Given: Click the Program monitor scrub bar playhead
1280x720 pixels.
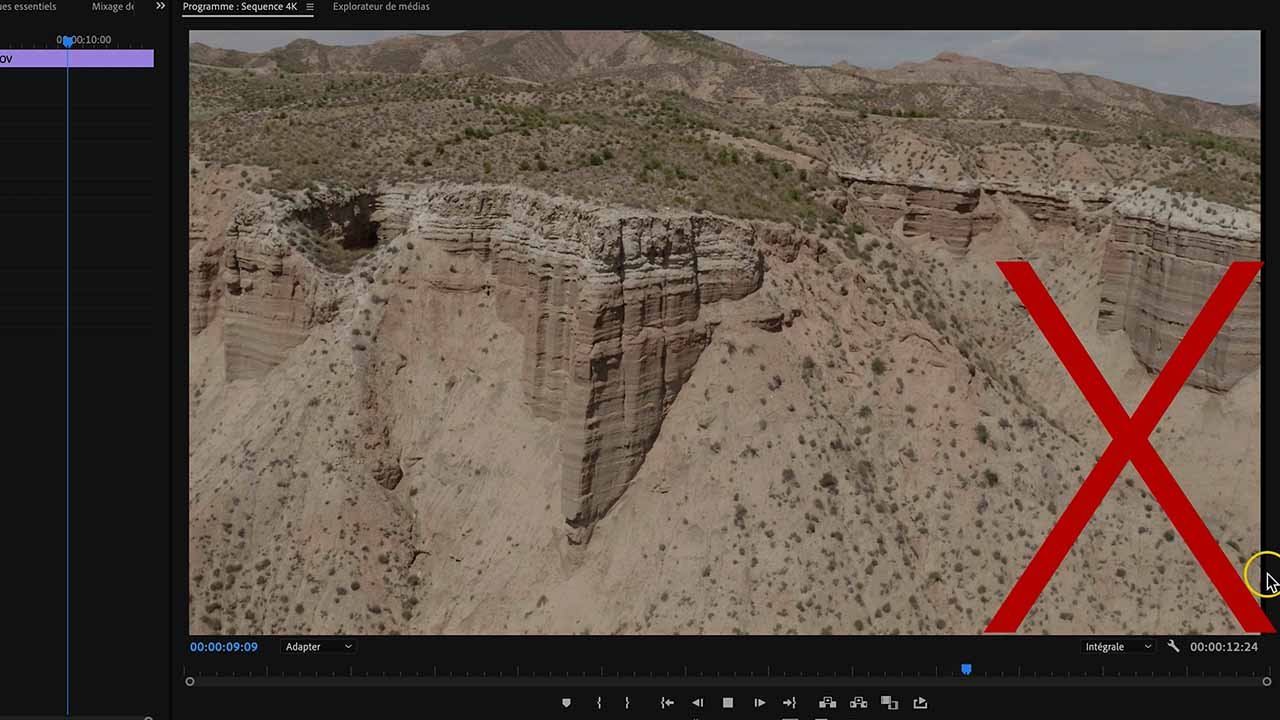Looking at the screenshot, I should click(x=966, y=669).
